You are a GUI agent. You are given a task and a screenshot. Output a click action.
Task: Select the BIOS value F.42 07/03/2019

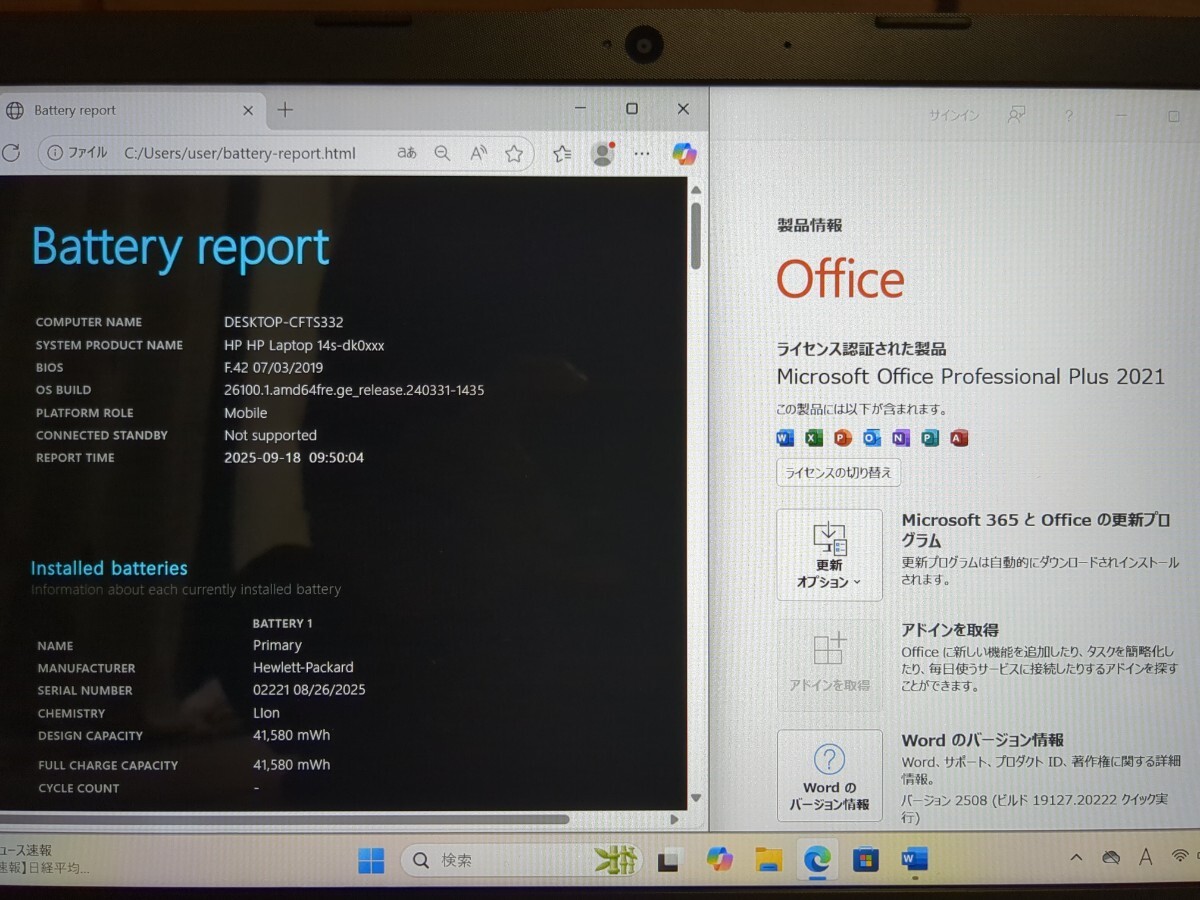point(274,367)
